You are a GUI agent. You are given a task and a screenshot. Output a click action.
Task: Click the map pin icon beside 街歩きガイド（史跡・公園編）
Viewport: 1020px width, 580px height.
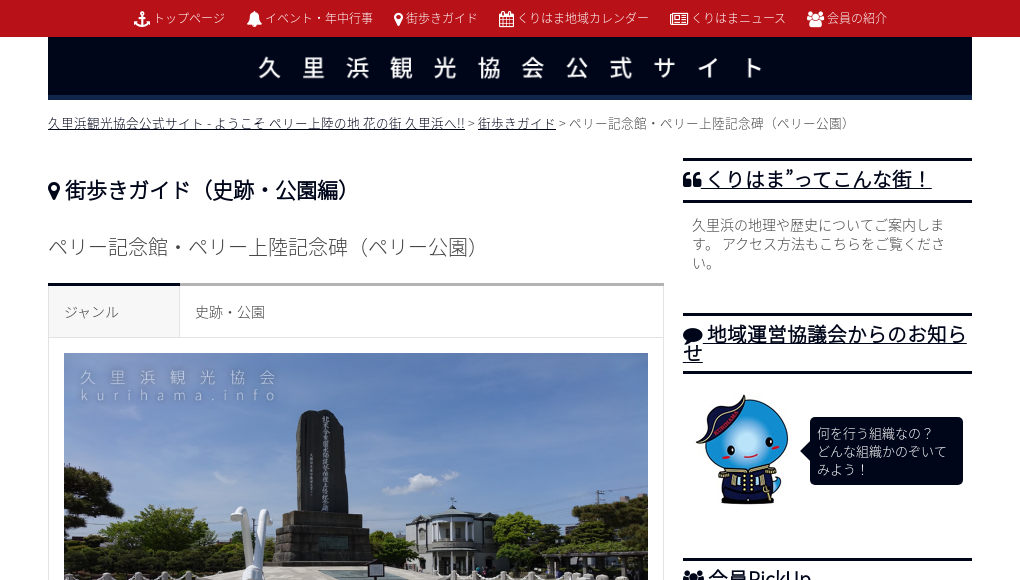pos(54,190)
